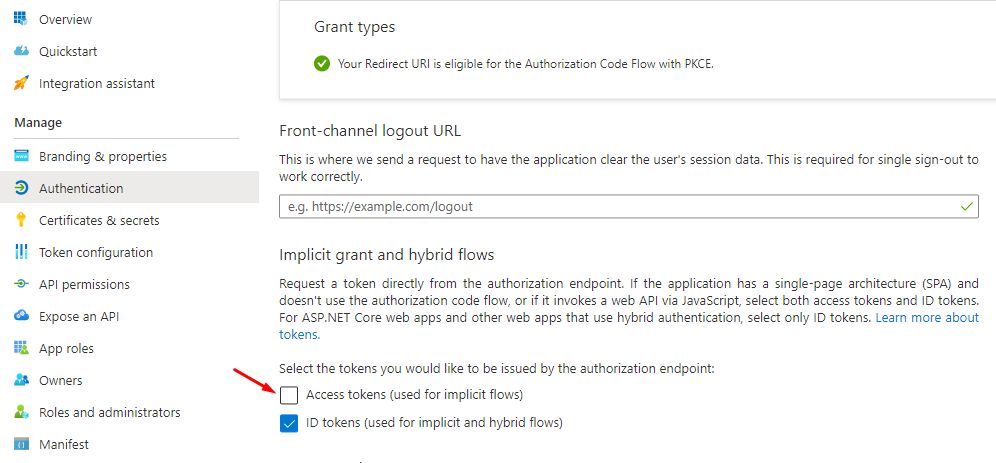Click the Branding & properties icon
This screenshot has height=463, width=996.
21,157
